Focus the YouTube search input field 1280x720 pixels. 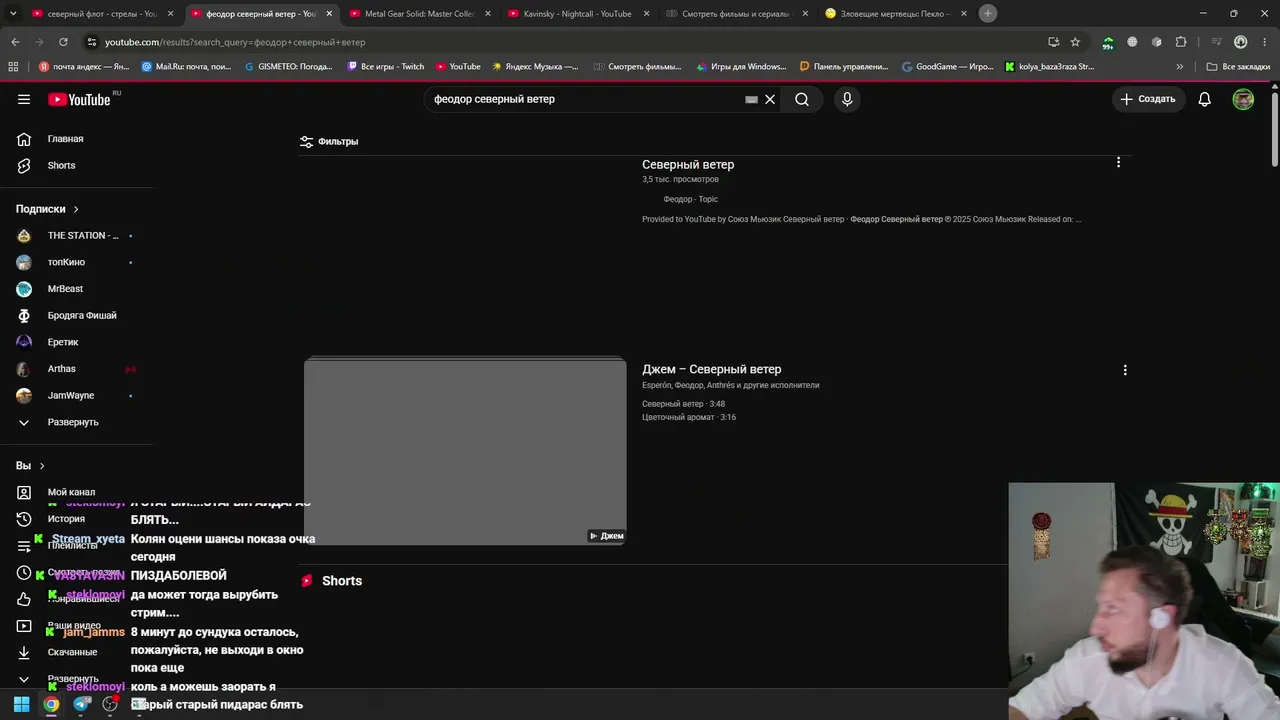[585, 99]
